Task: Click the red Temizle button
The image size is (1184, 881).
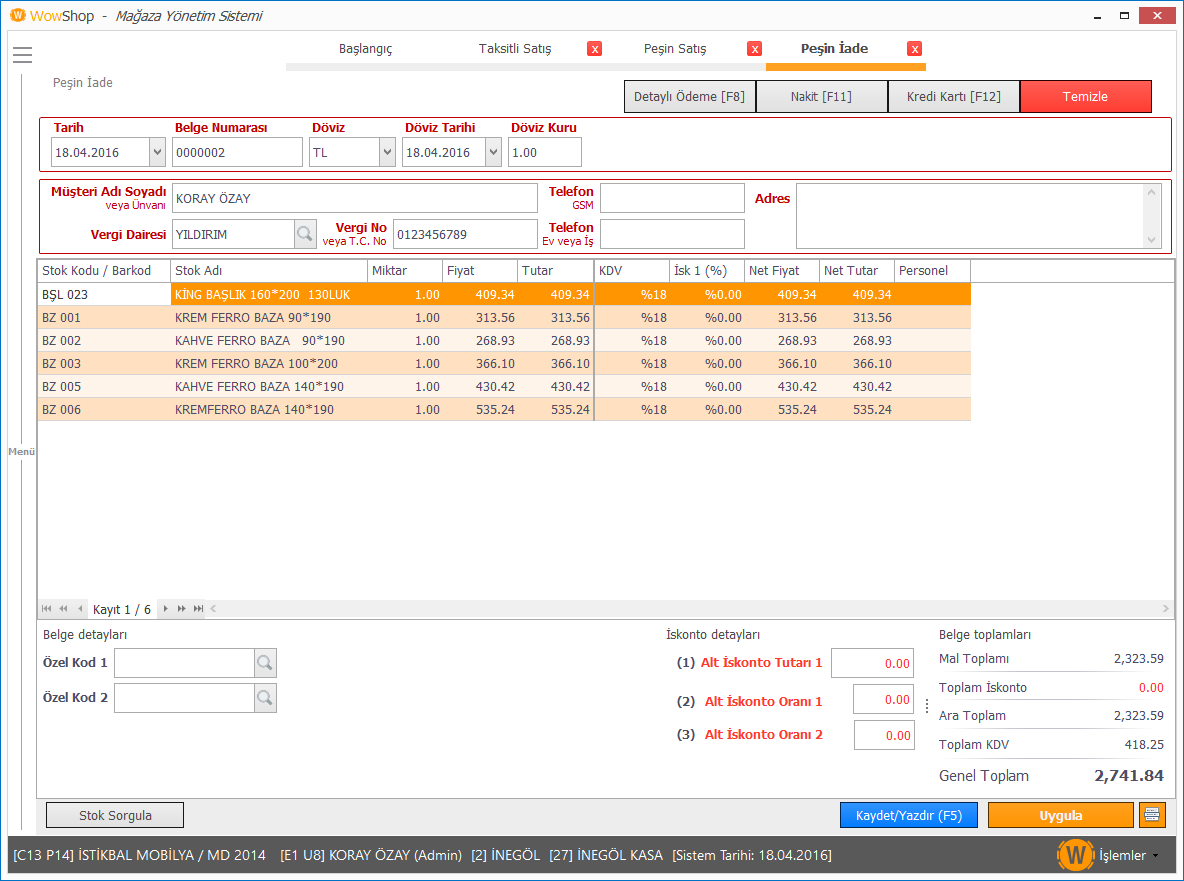Action: click(x=1085, y=97)
